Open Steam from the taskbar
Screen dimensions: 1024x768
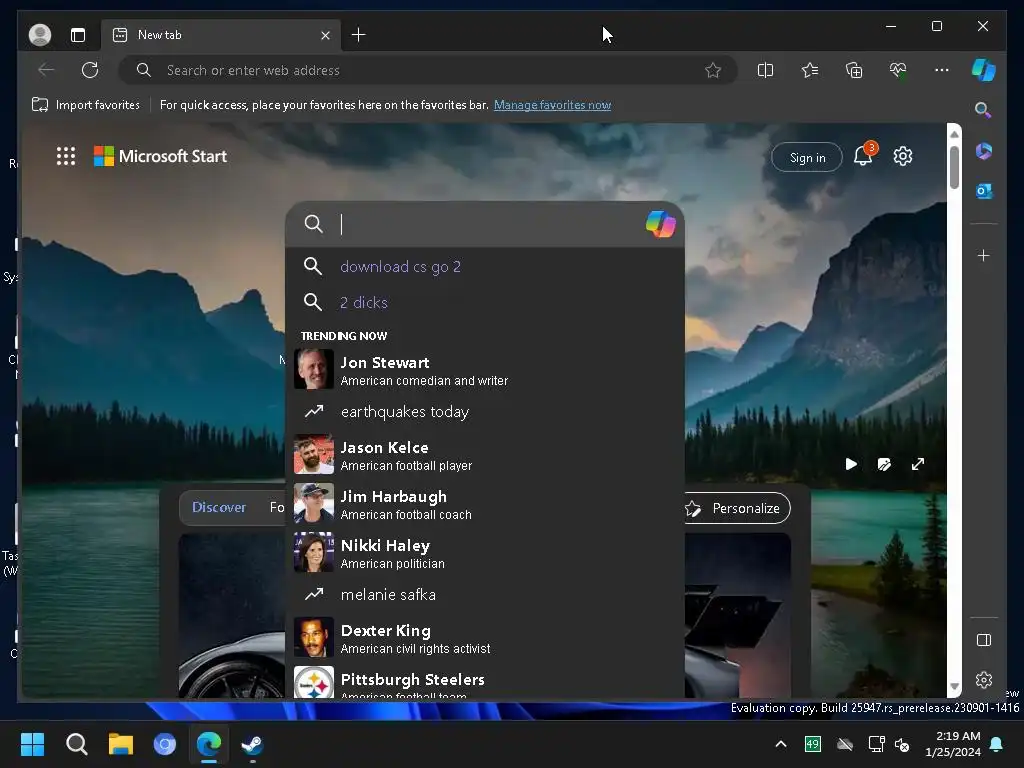(x=252, y=744)
